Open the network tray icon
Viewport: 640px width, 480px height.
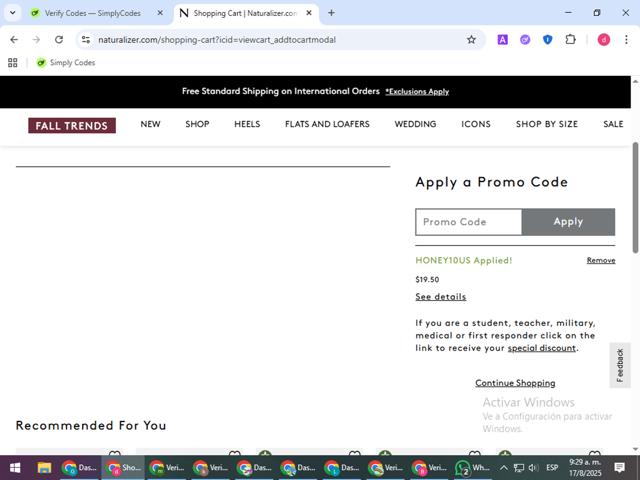[518, 468]
